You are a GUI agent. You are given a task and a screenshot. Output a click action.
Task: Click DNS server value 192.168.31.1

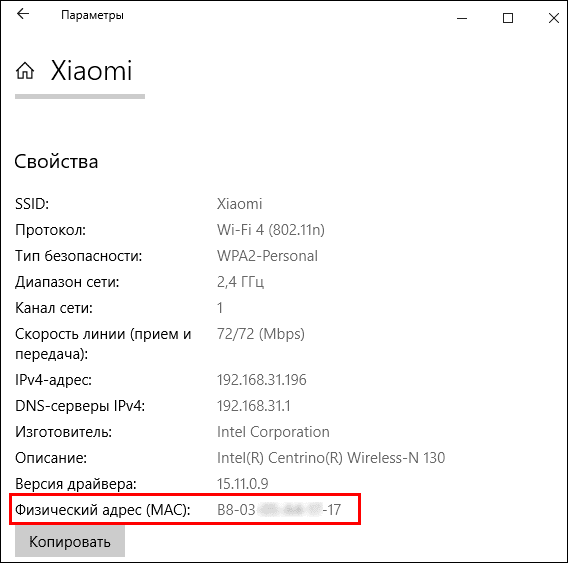[x=254, y=406]
